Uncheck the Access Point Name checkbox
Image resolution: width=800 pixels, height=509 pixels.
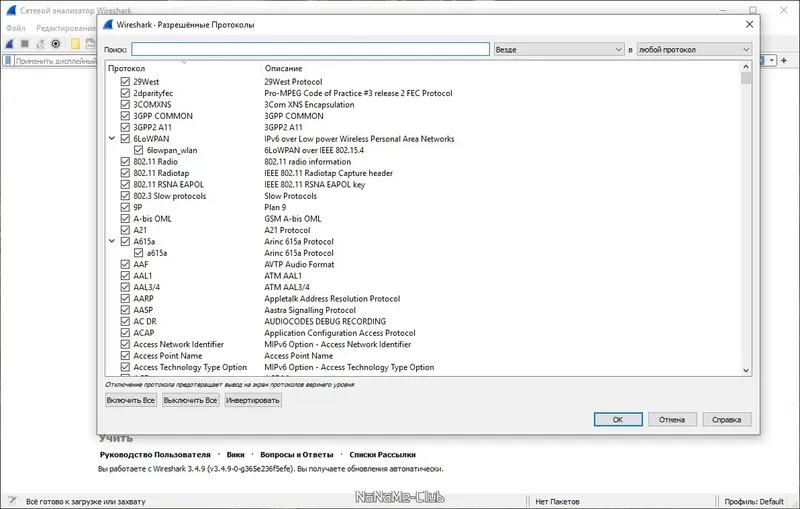(x=125, y=355)
